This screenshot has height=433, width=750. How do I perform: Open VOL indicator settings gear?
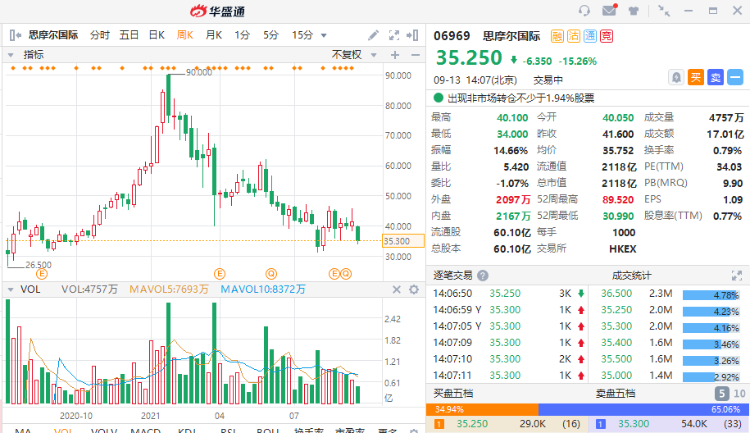click(414, 289)
